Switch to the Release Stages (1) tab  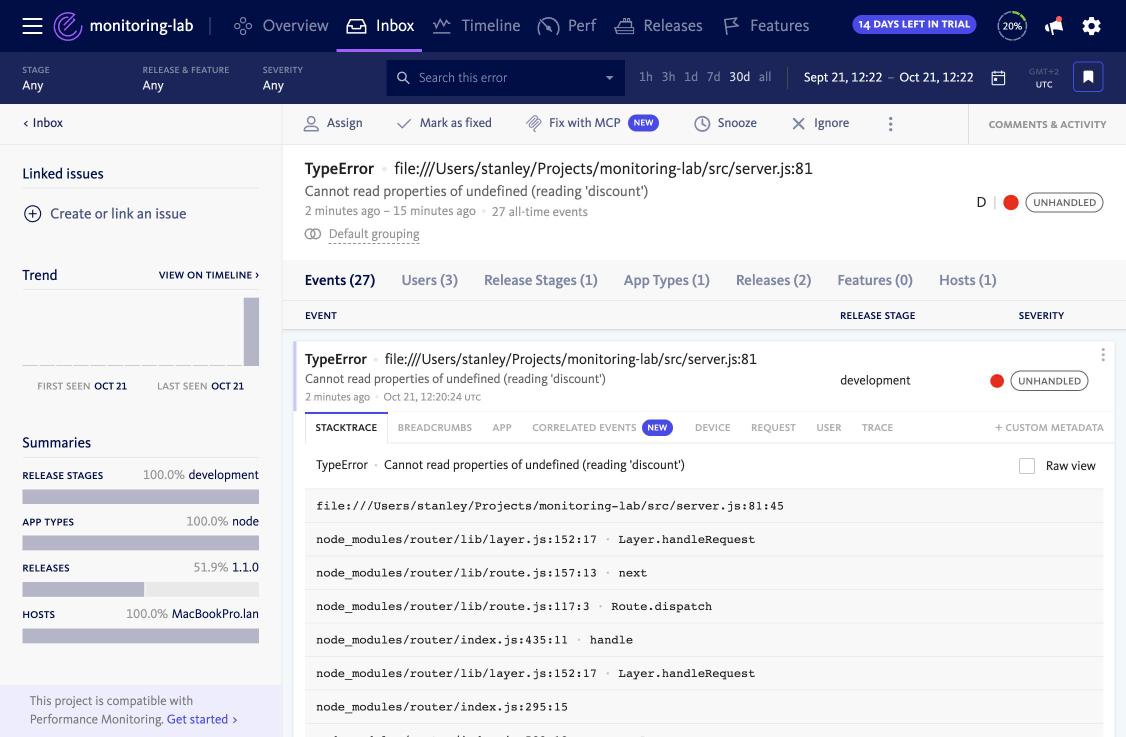[x=541, y=280]
